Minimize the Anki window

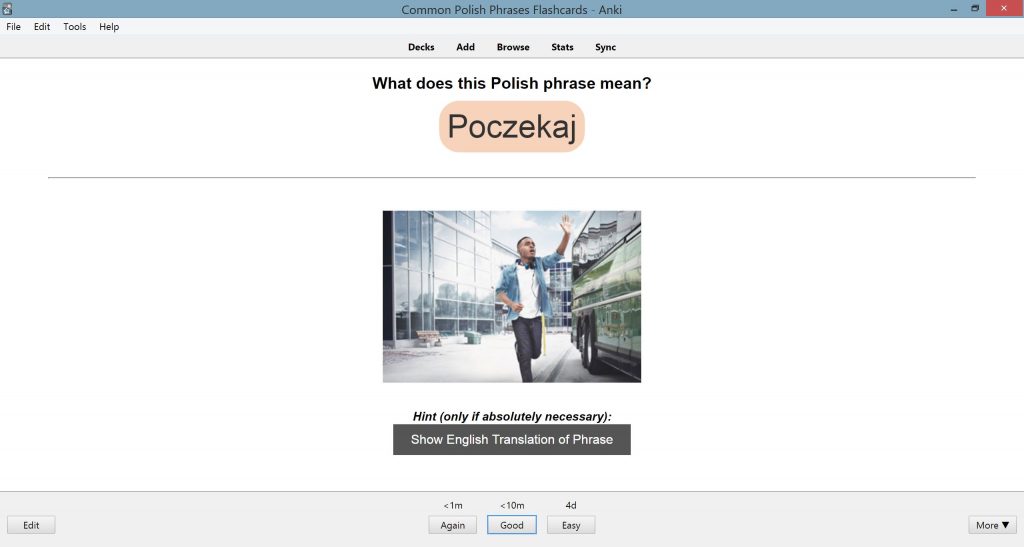(x=953, y=8)
